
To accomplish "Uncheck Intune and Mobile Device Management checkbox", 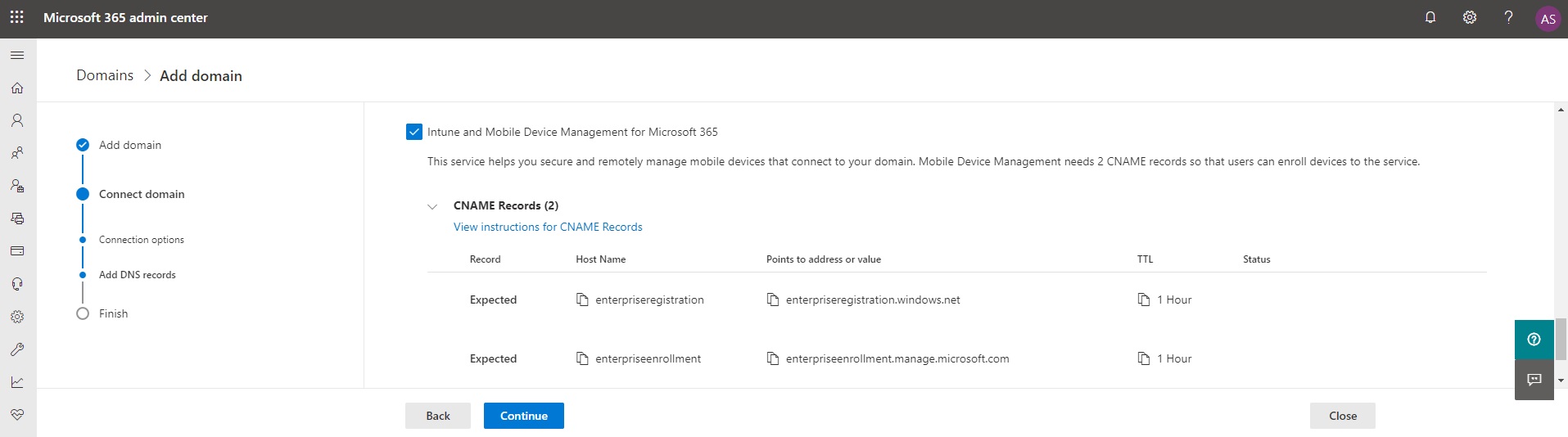I will pyautogui.click(x=414, y=132).
